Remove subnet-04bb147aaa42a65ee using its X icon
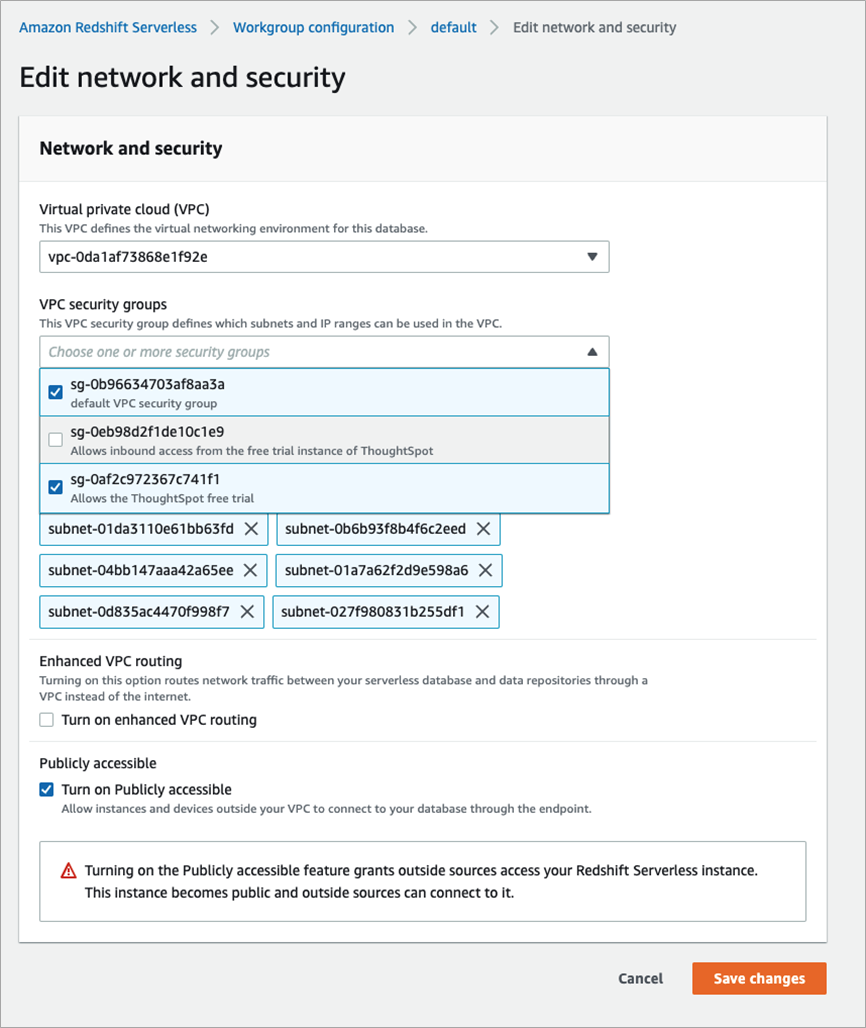 [x=252, y=570]
